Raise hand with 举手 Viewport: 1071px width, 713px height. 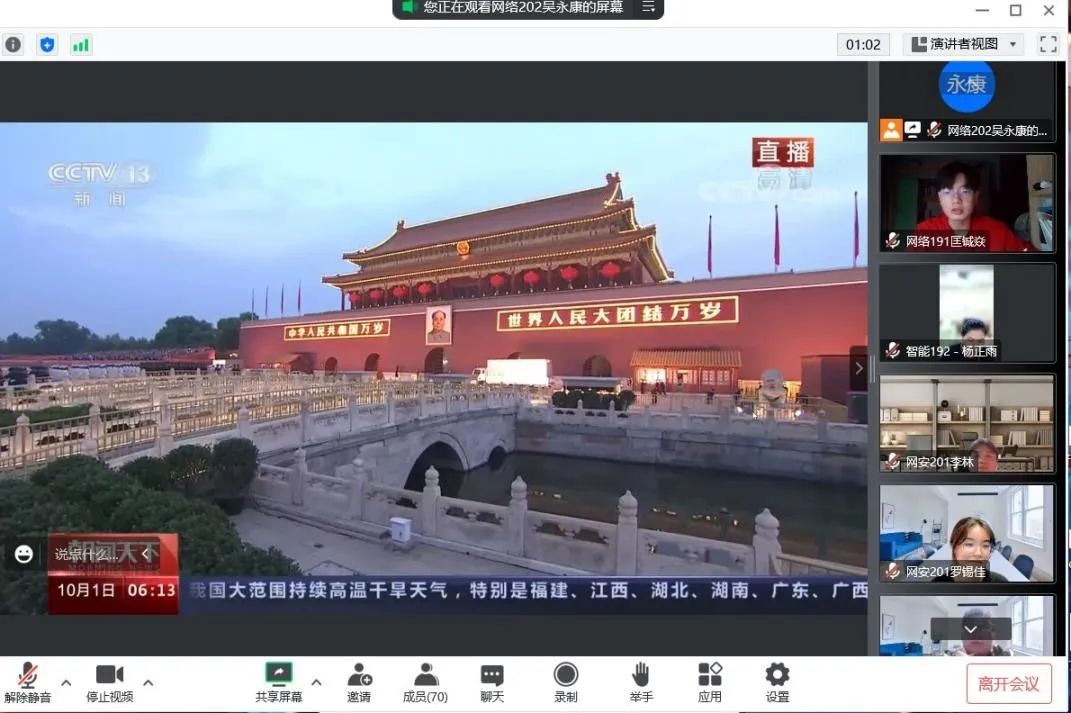click(641, 682)
